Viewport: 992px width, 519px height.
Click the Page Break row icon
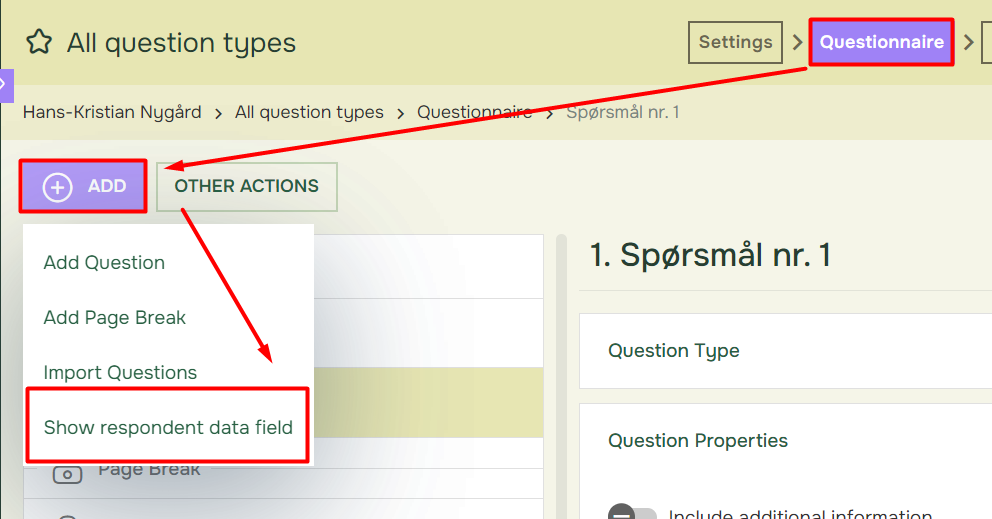click(x=68, y=474)
